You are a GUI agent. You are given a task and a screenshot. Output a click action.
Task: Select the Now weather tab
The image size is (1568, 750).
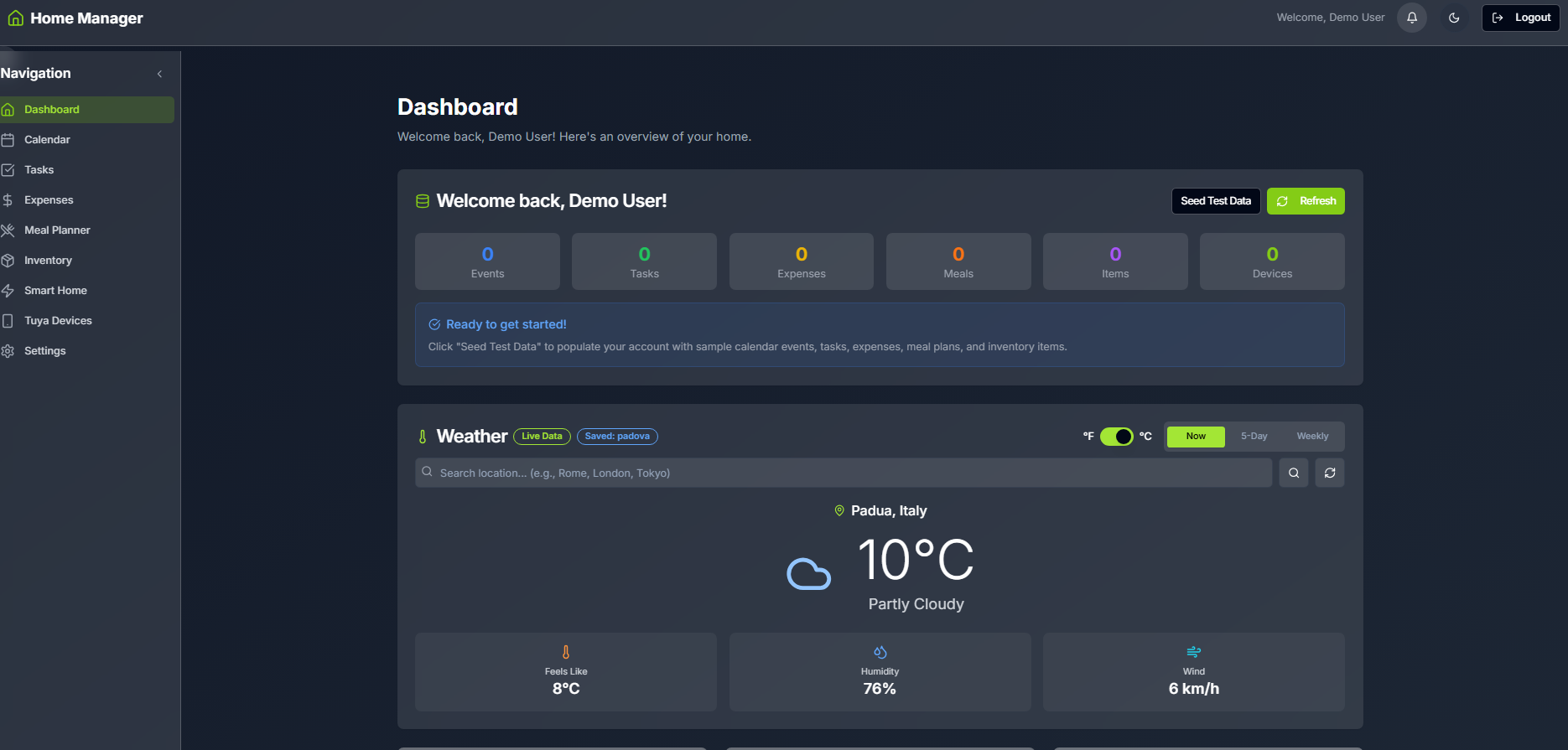1196,437
